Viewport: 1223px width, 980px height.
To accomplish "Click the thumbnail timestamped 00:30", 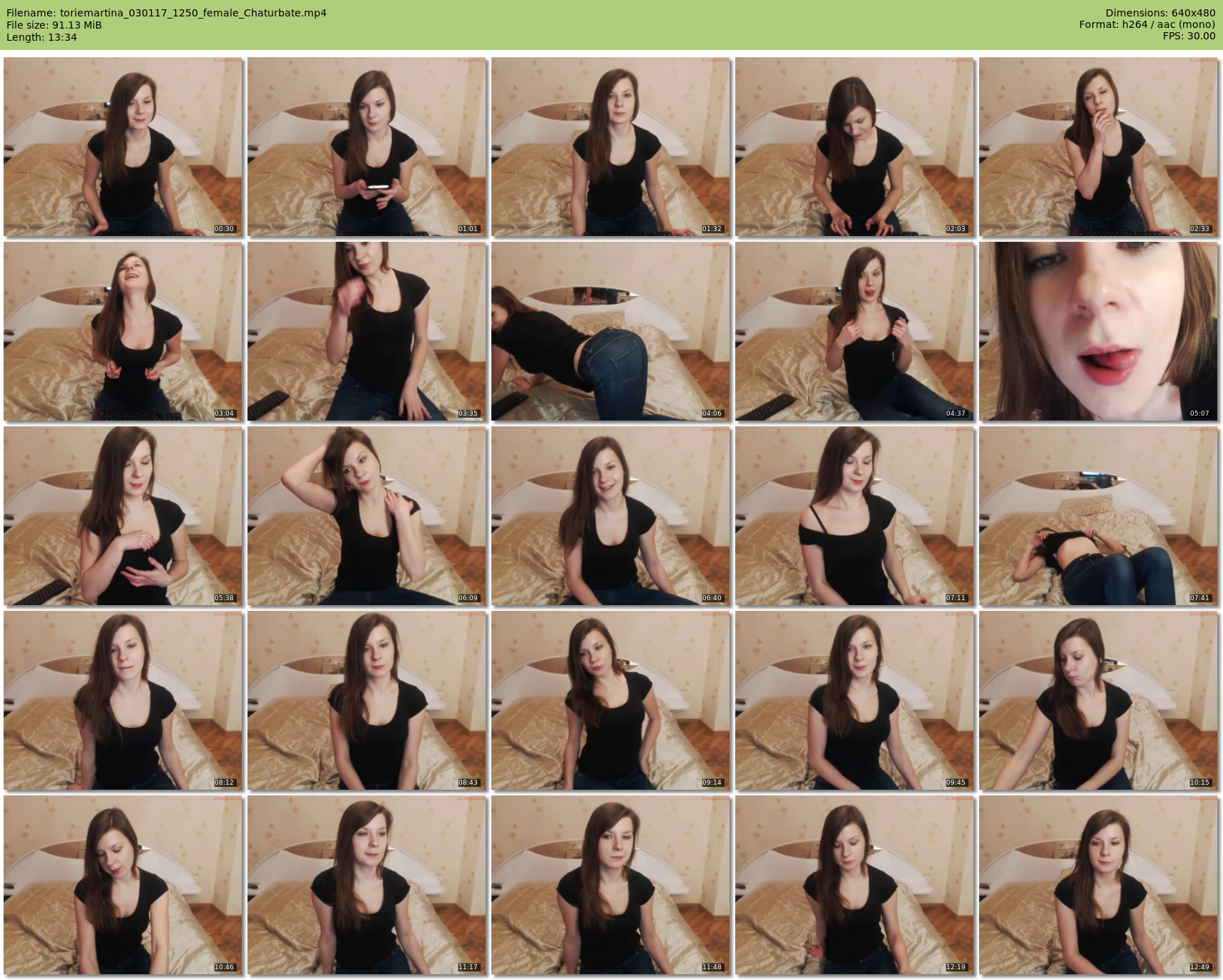I will point(123,147).
